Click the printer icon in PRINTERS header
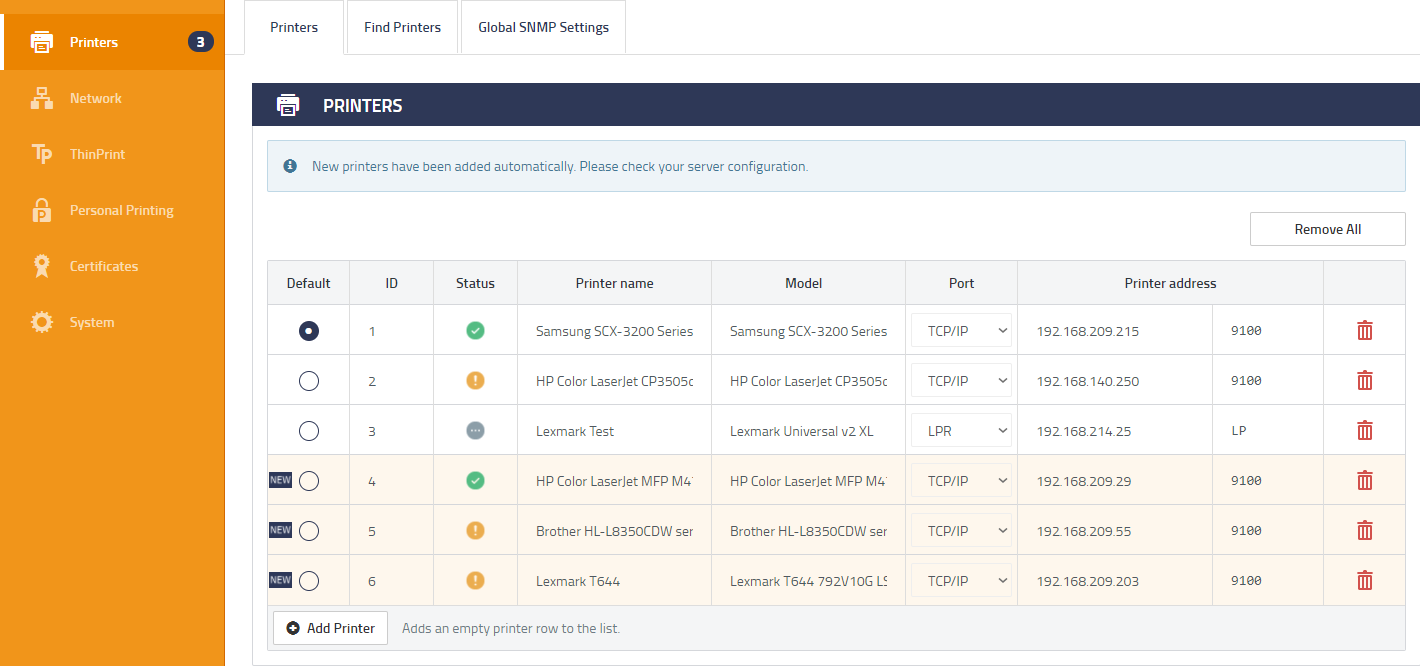This screenshot has height=666, width=1420. [288, 105]
